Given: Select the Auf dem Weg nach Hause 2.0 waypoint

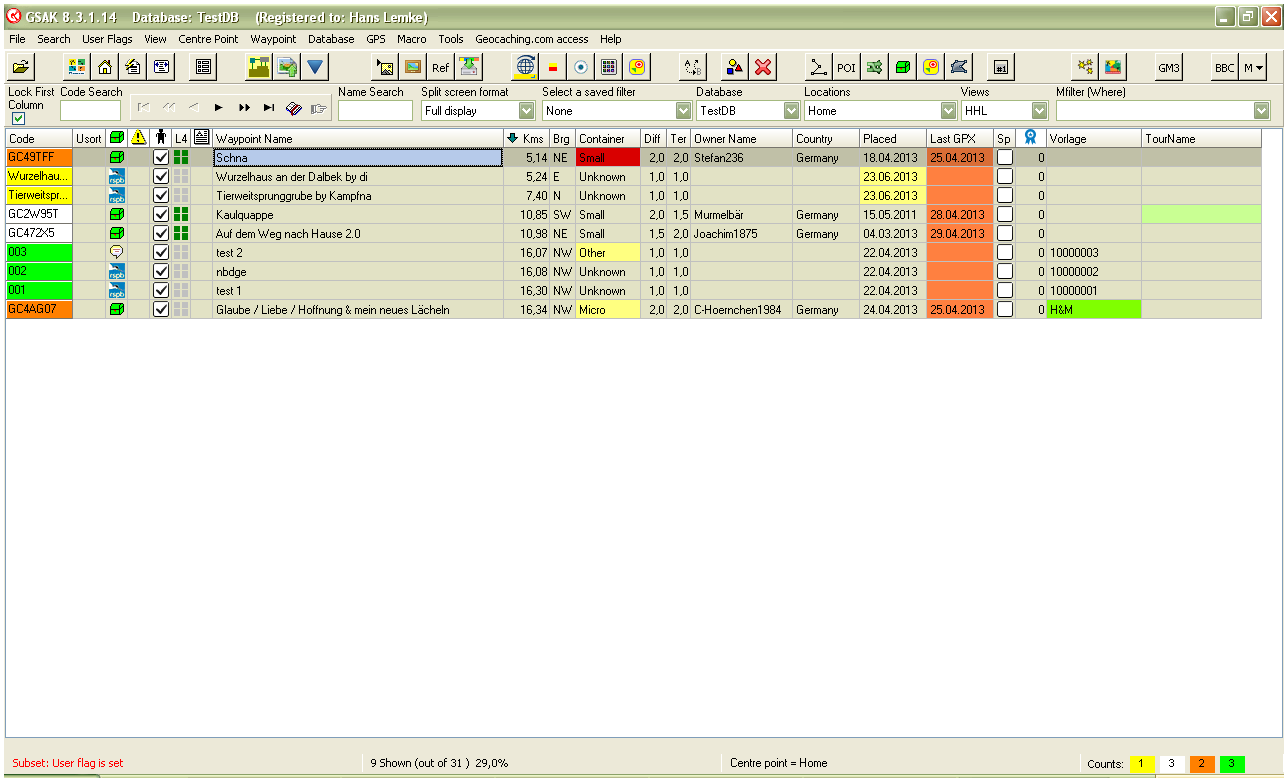Looking at the screenshot, I should pyautogui.click(x=358, y=233).
